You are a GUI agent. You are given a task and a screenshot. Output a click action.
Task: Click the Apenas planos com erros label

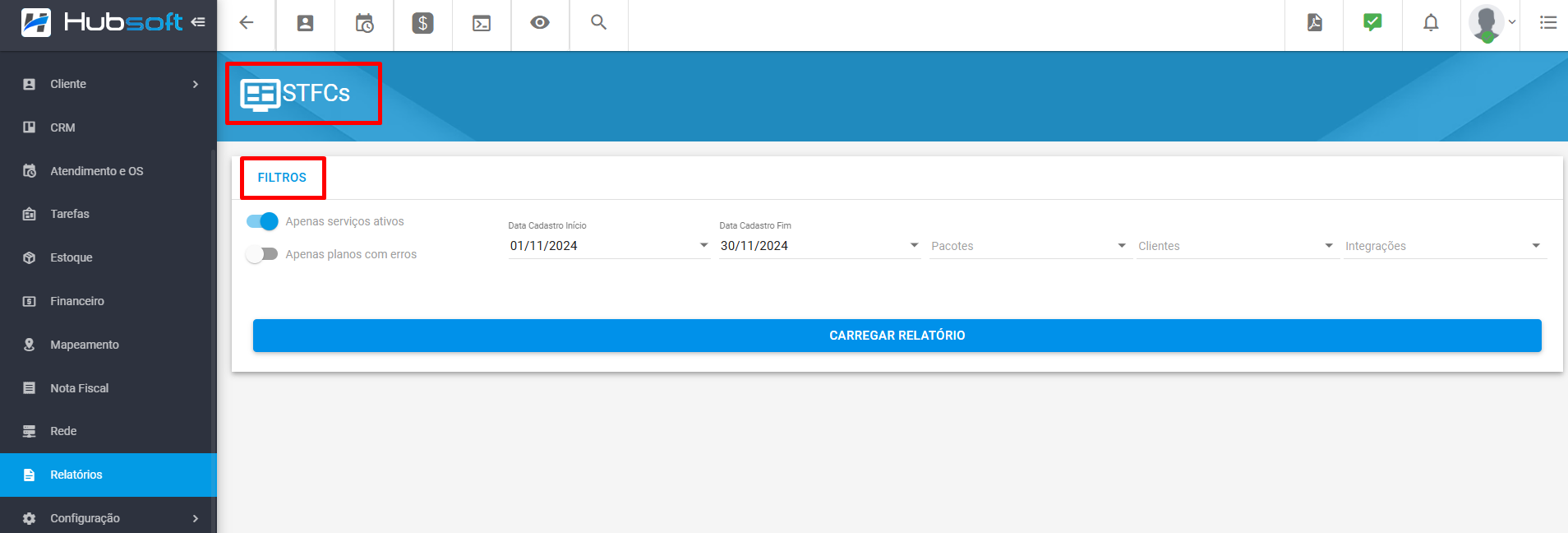(x=351, y=254)
